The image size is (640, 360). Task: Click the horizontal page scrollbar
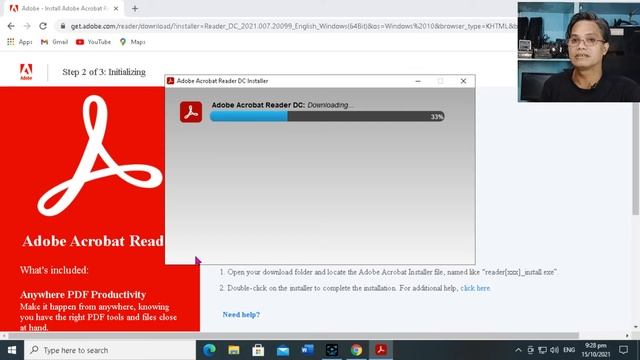(x=294, y=336)
